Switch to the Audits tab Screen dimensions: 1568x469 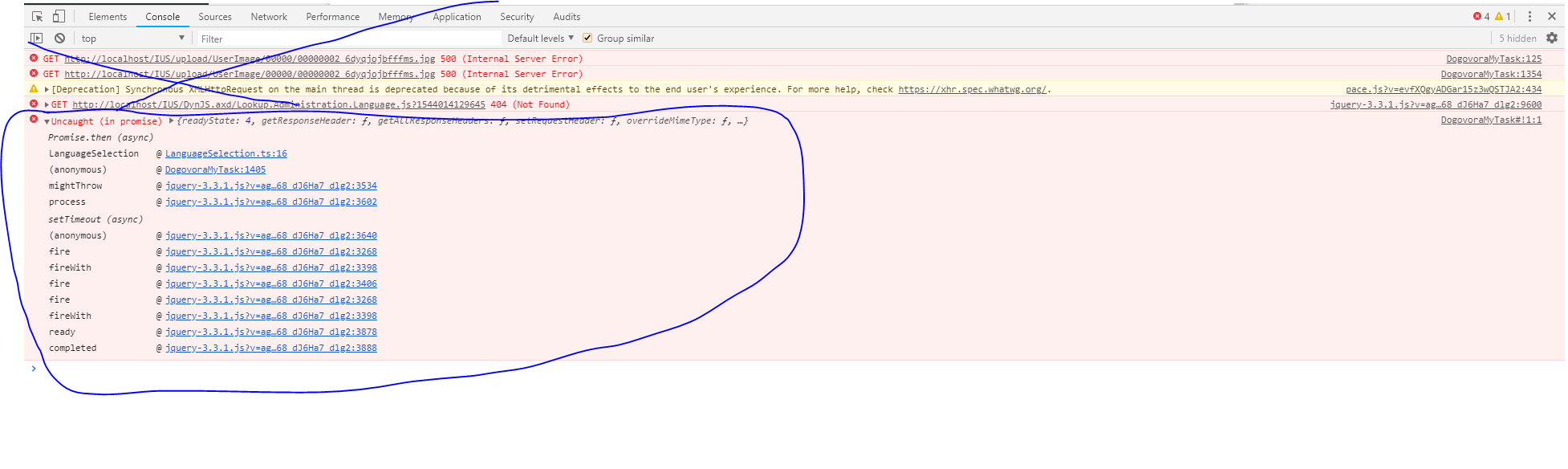pos(567,16)
